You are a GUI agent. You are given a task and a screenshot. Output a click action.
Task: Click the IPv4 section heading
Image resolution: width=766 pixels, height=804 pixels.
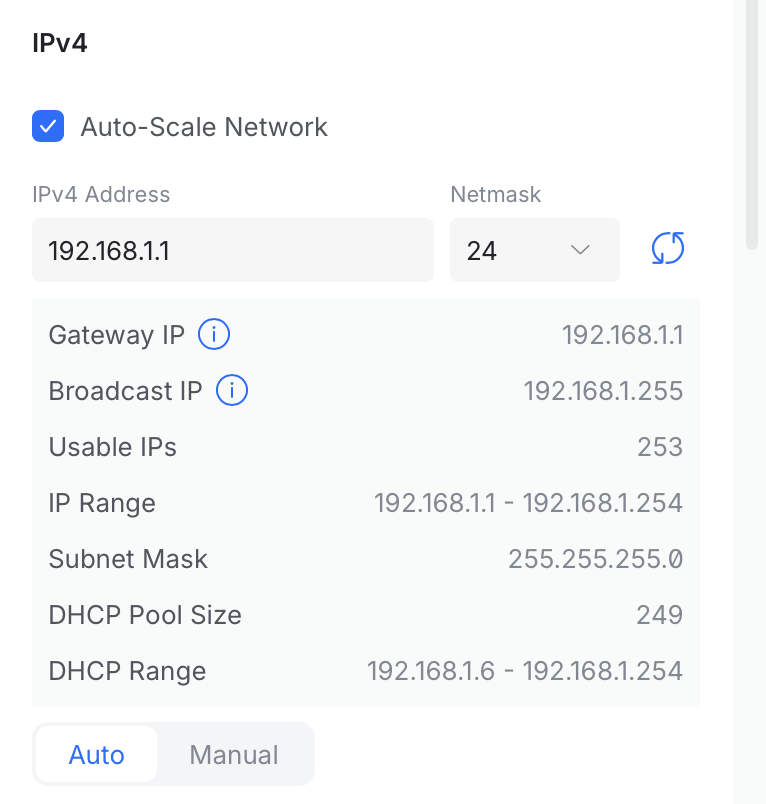tap(60, 43)
